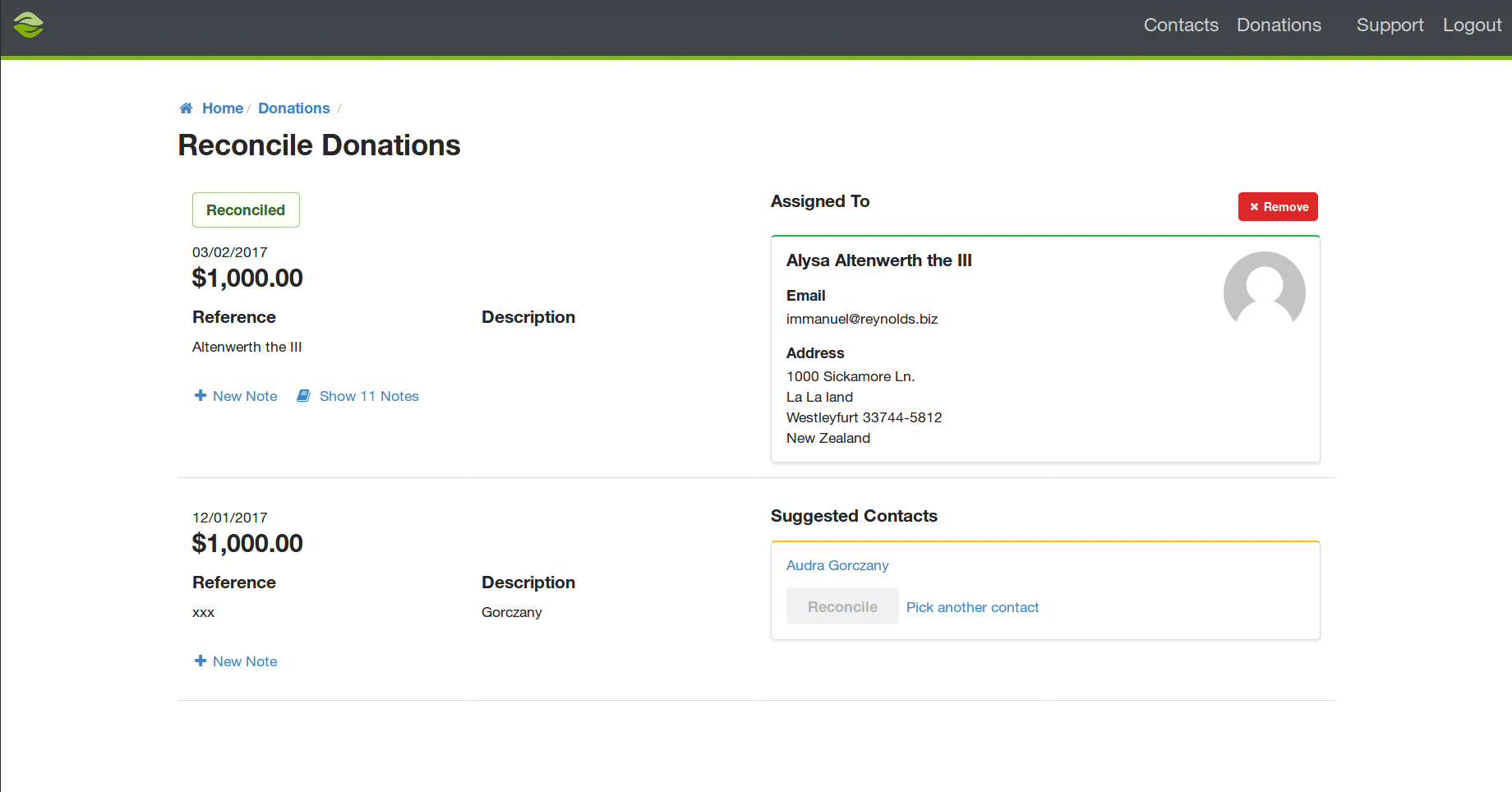Click the green leaf logo icon
Image resolution: width=1512 pixels, height=792 pixels.
point(29,25)
